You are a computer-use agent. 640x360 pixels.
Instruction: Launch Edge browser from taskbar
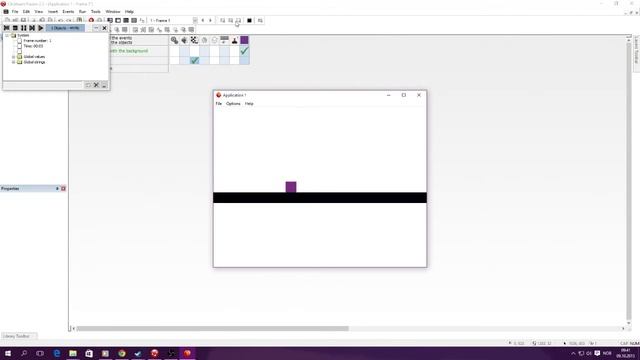[57, 353]
